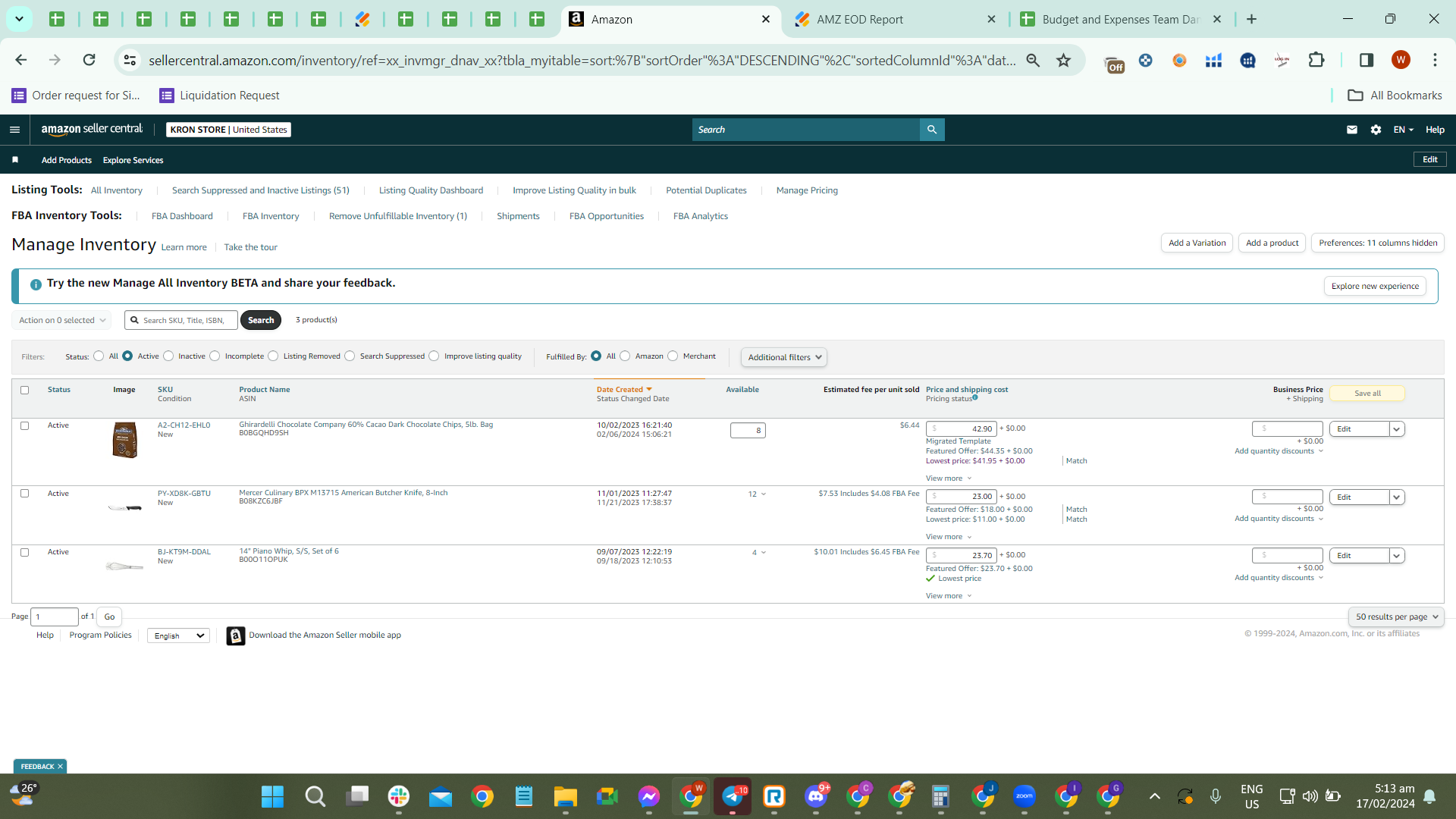The image size is (1456, 819).
Task: Open FBA Dashboard tool
Action: click(182, 216)
